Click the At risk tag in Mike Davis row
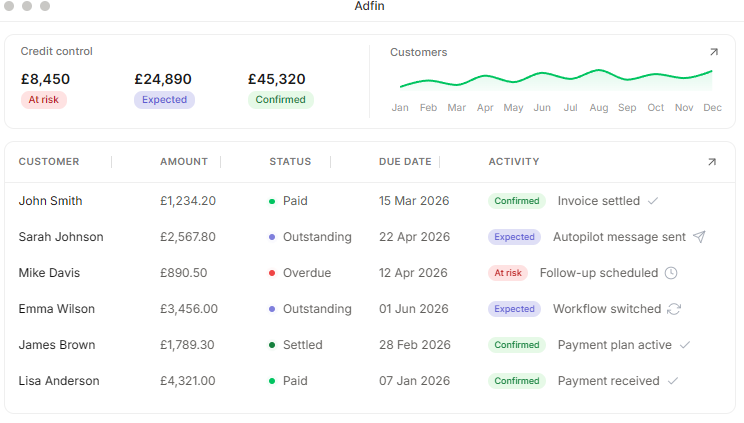This screenshot has height=423, width=744. (508, 273)
